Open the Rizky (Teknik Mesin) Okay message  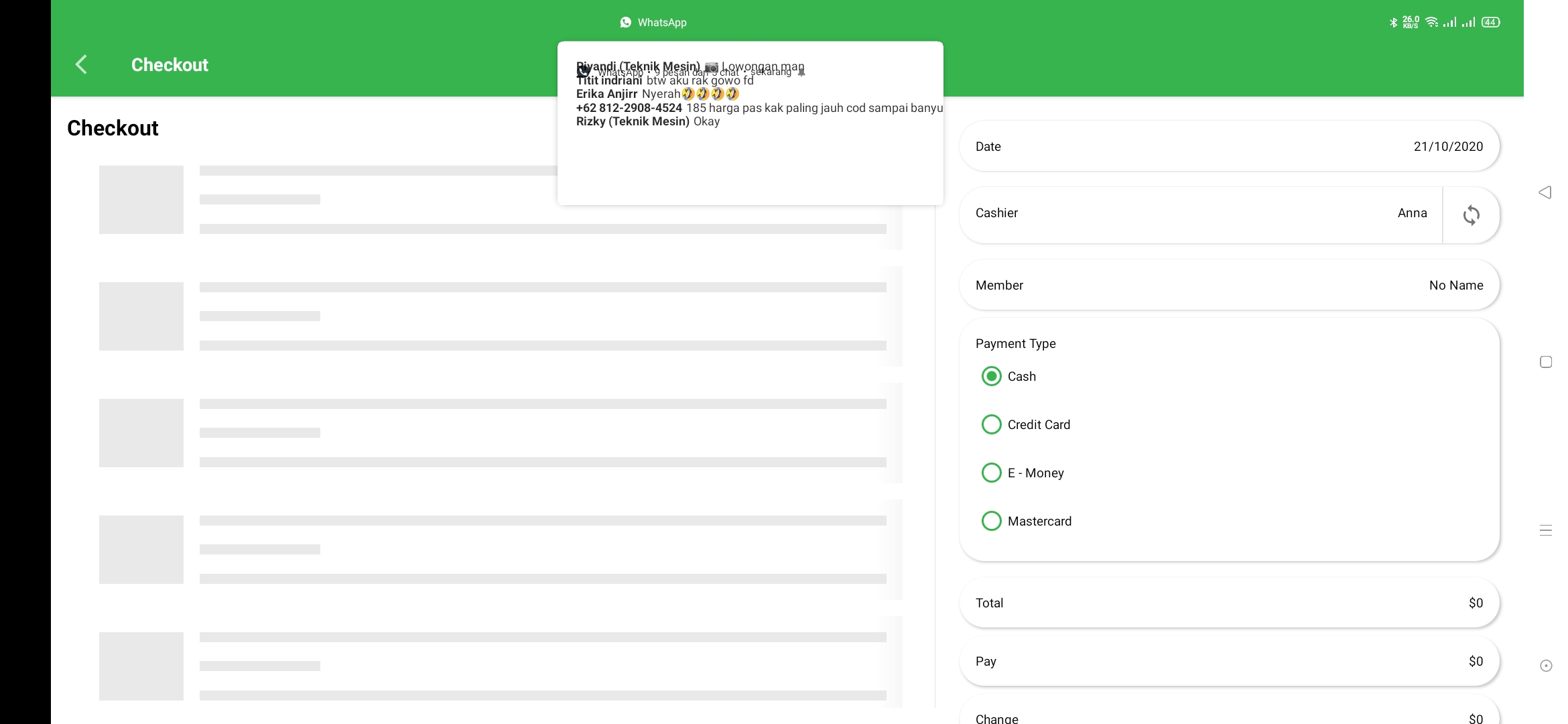(647, 122)
